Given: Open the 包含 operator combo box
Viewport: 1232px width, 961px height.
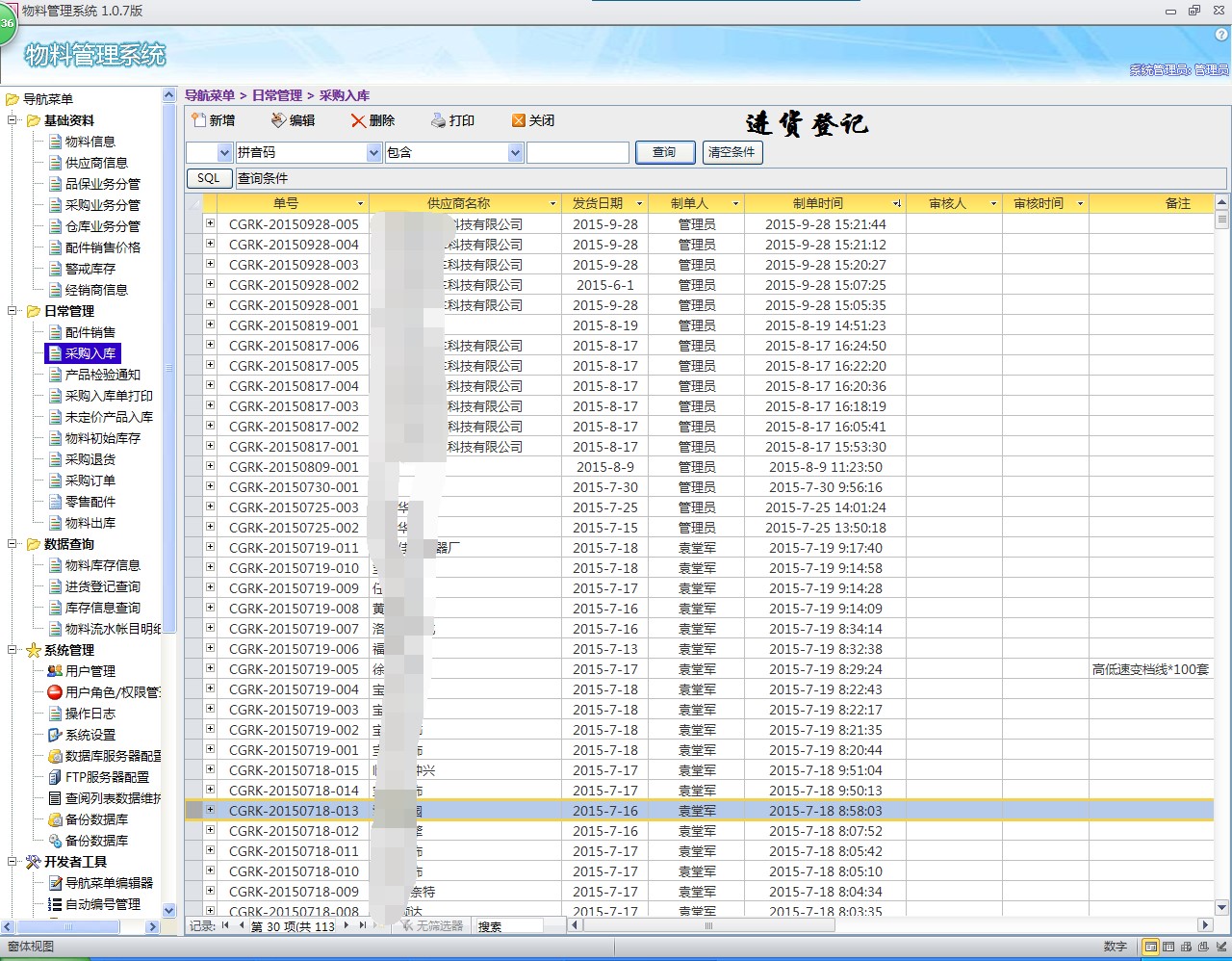Looking at the screenshot, I should click(x=515, y=153).
